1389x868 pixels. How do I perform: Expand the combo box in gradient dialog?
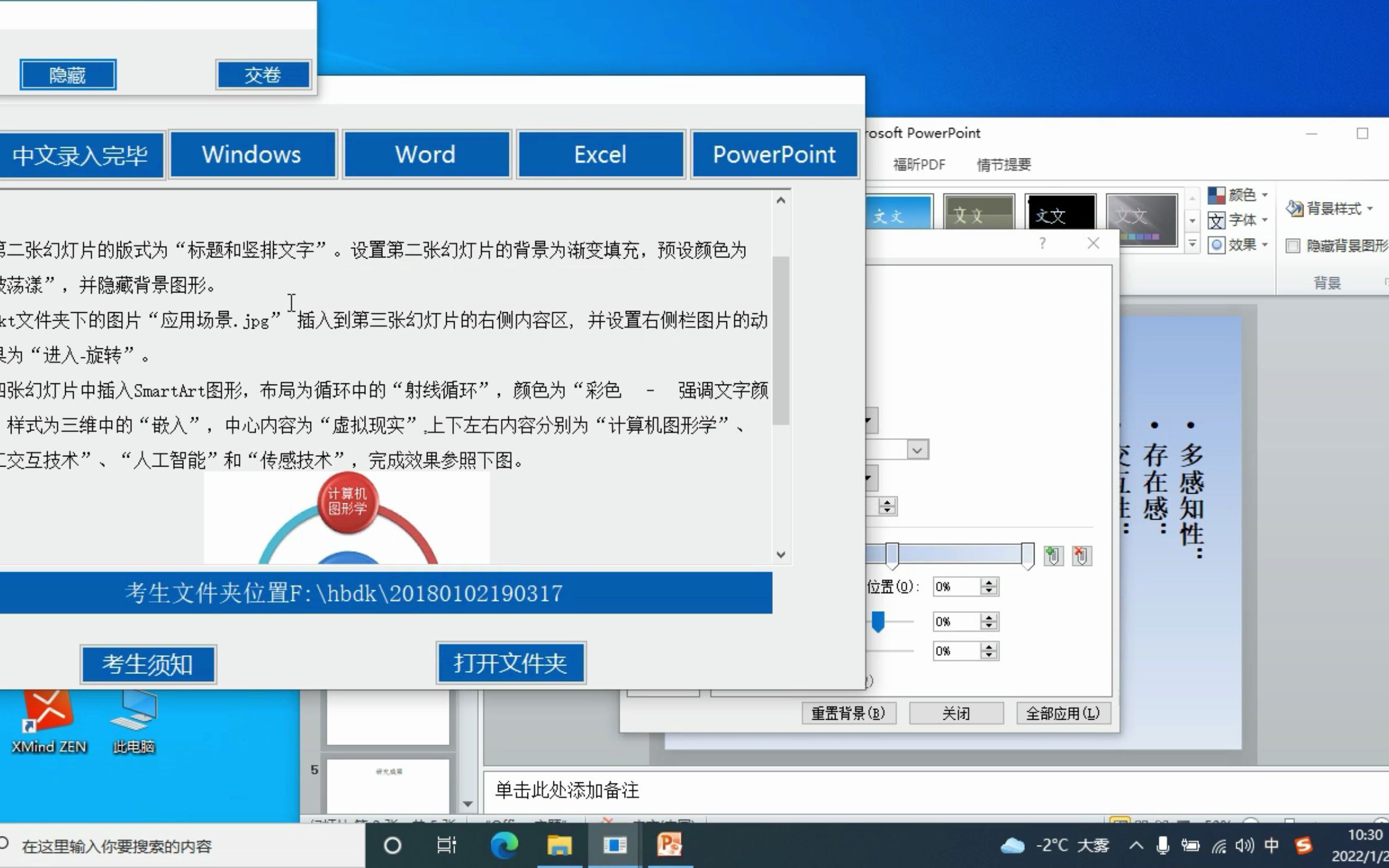pos(917,449)
